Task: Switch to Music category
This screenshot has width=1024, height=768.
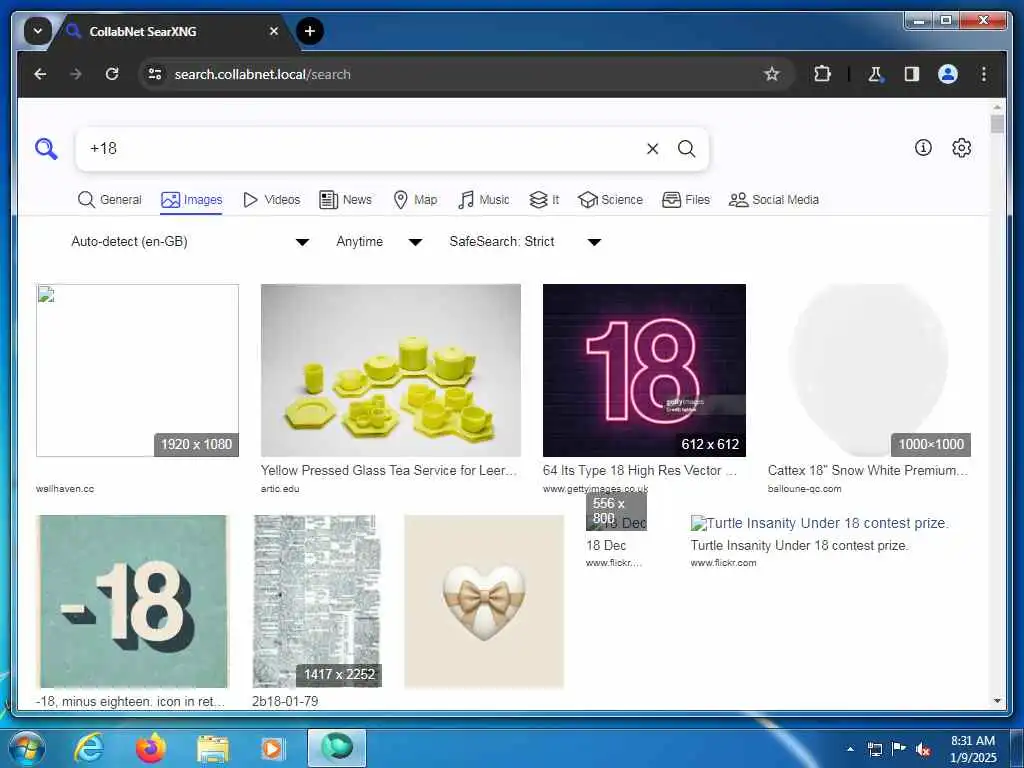Action: pyautogui.click(x=484, y=200)
